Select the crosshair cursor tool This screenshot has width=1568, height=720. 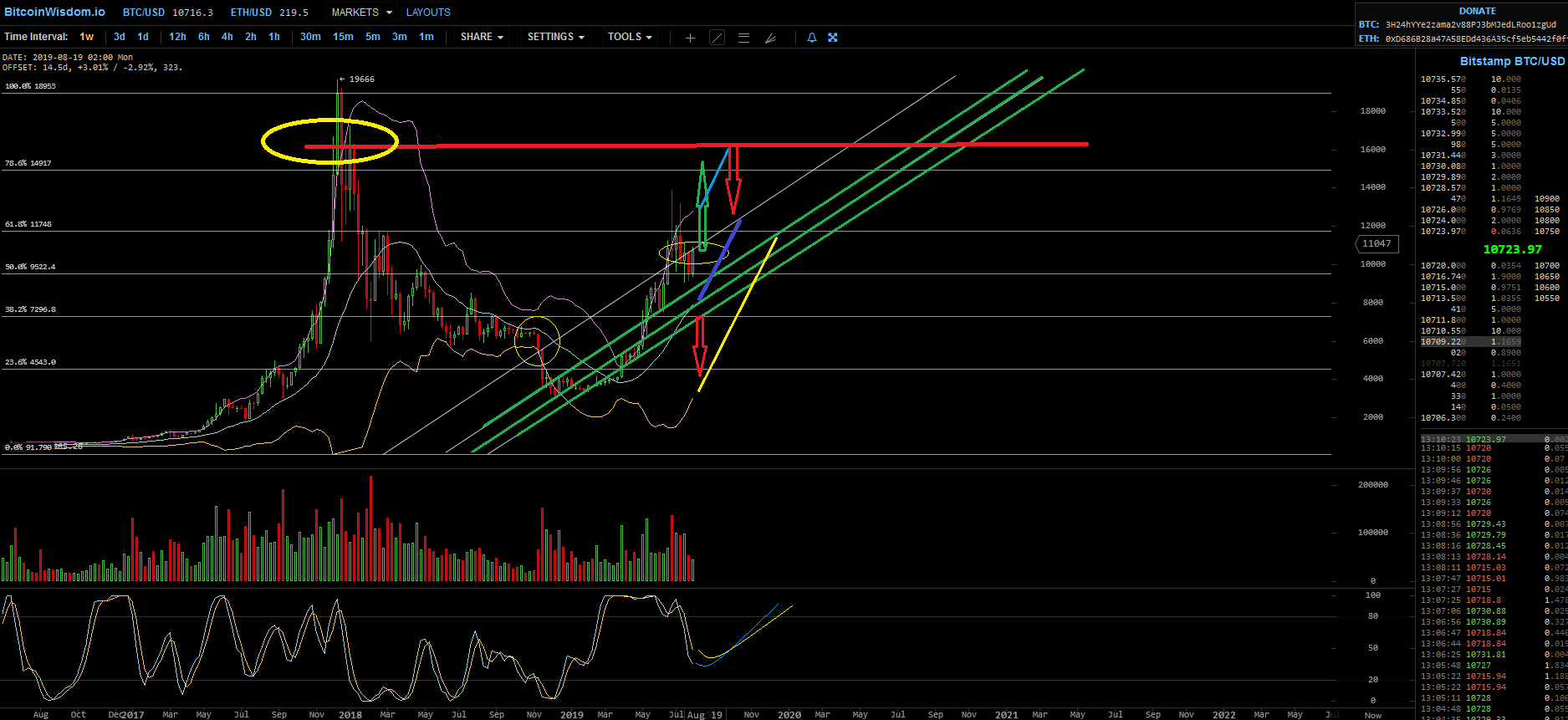coord(690,38)
